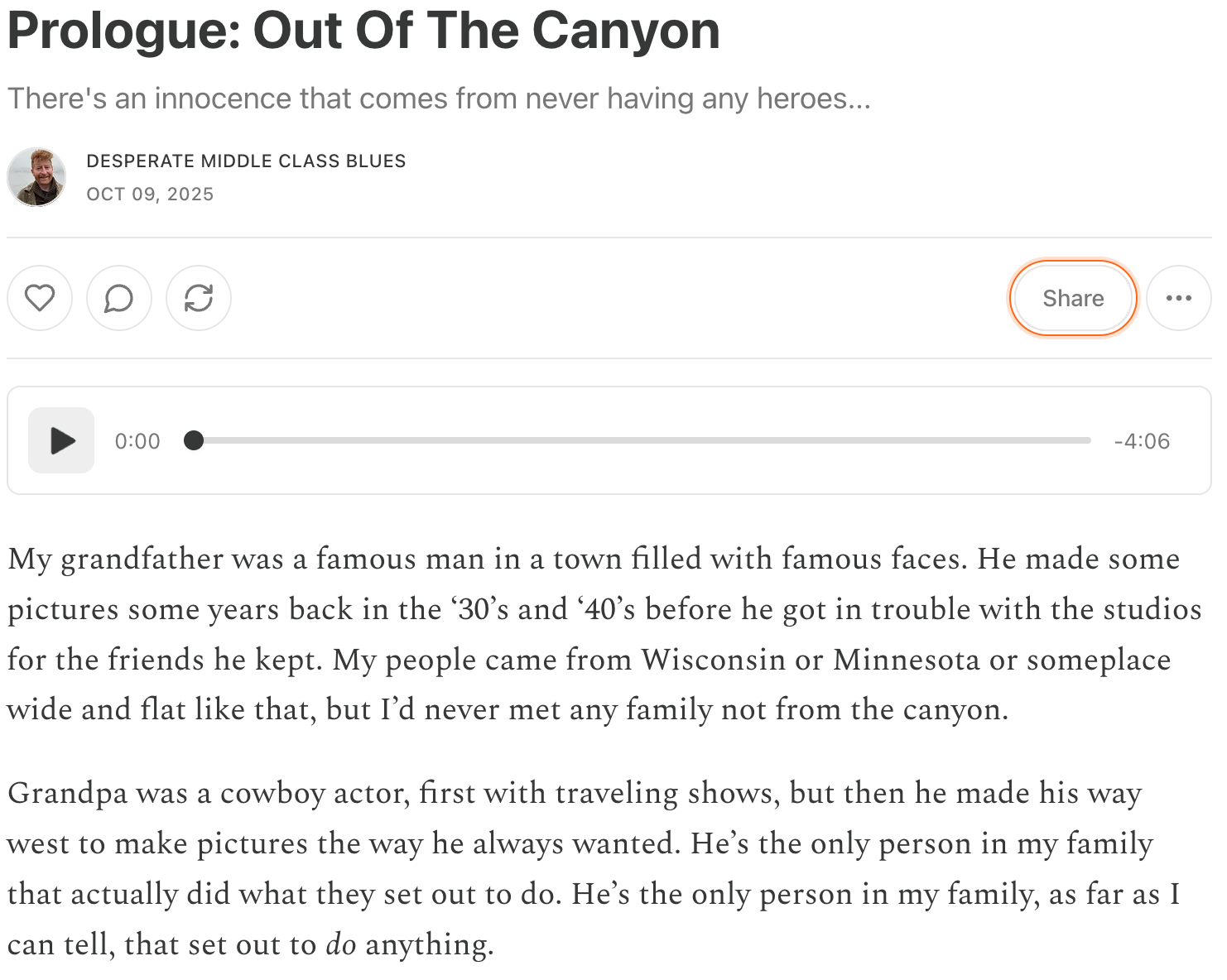Click the paragraph starting with Grandpa was a cowboy
1227x980 pixels.
(x=594, y=868)
